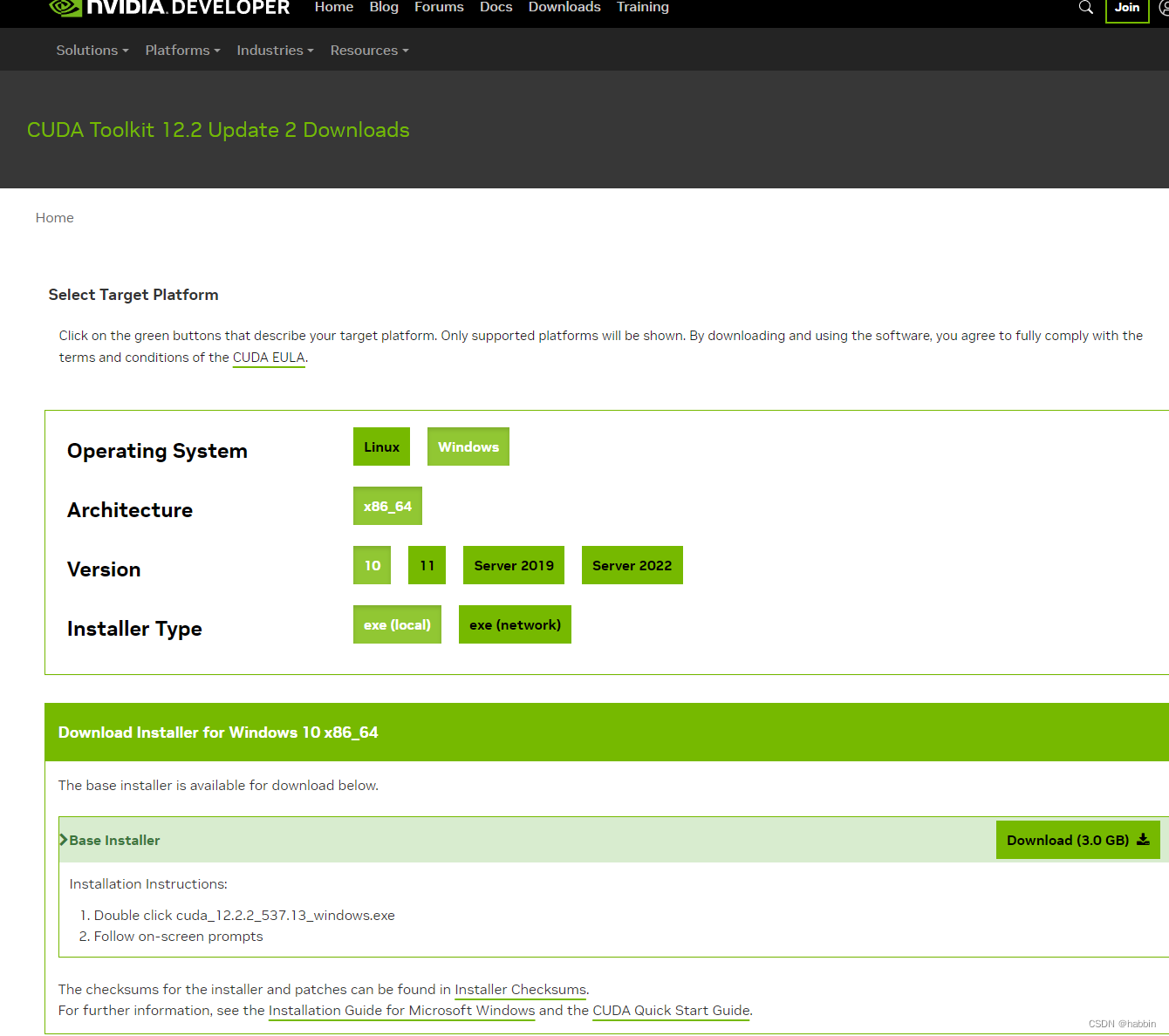1169x1036 pixels.
Task: Open the Training menu item
Action: 643,7
